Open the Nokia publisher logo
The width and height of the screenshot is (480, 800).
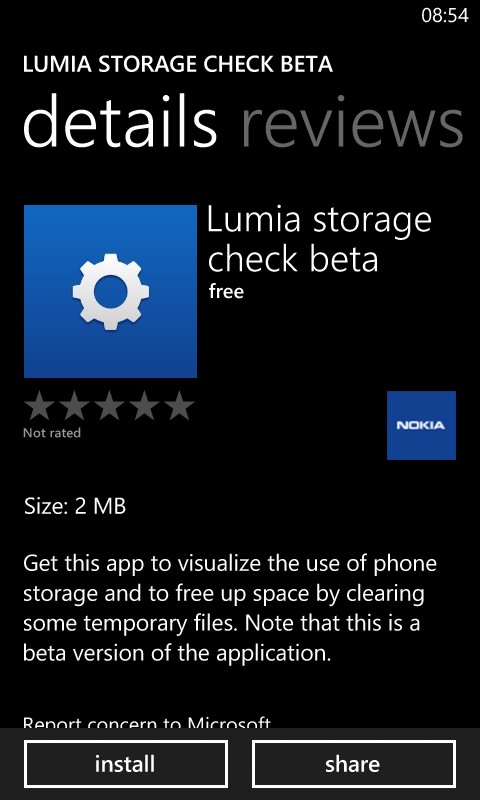click(421, 425)
